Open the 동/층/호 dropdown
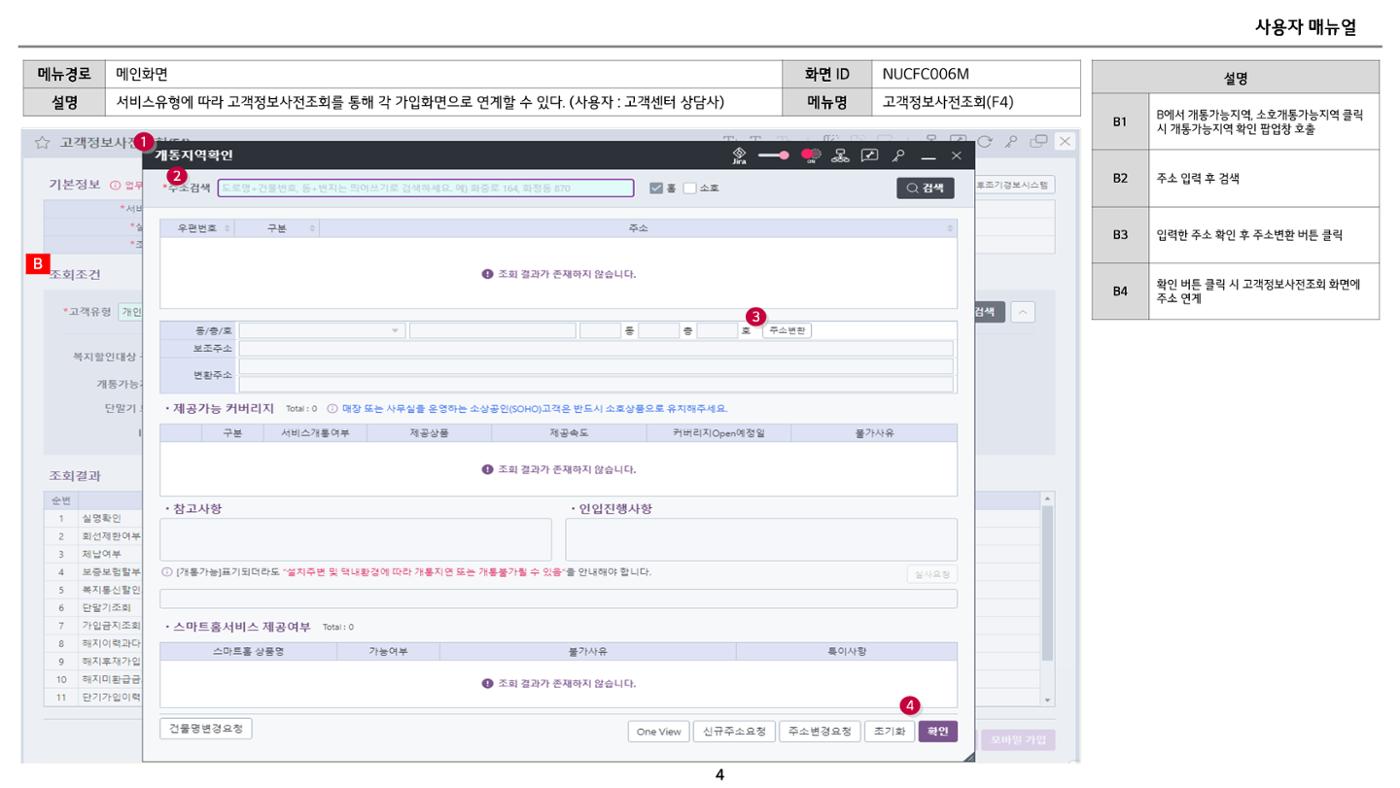This screenshot has width=1400, height=788. point(322,330)
